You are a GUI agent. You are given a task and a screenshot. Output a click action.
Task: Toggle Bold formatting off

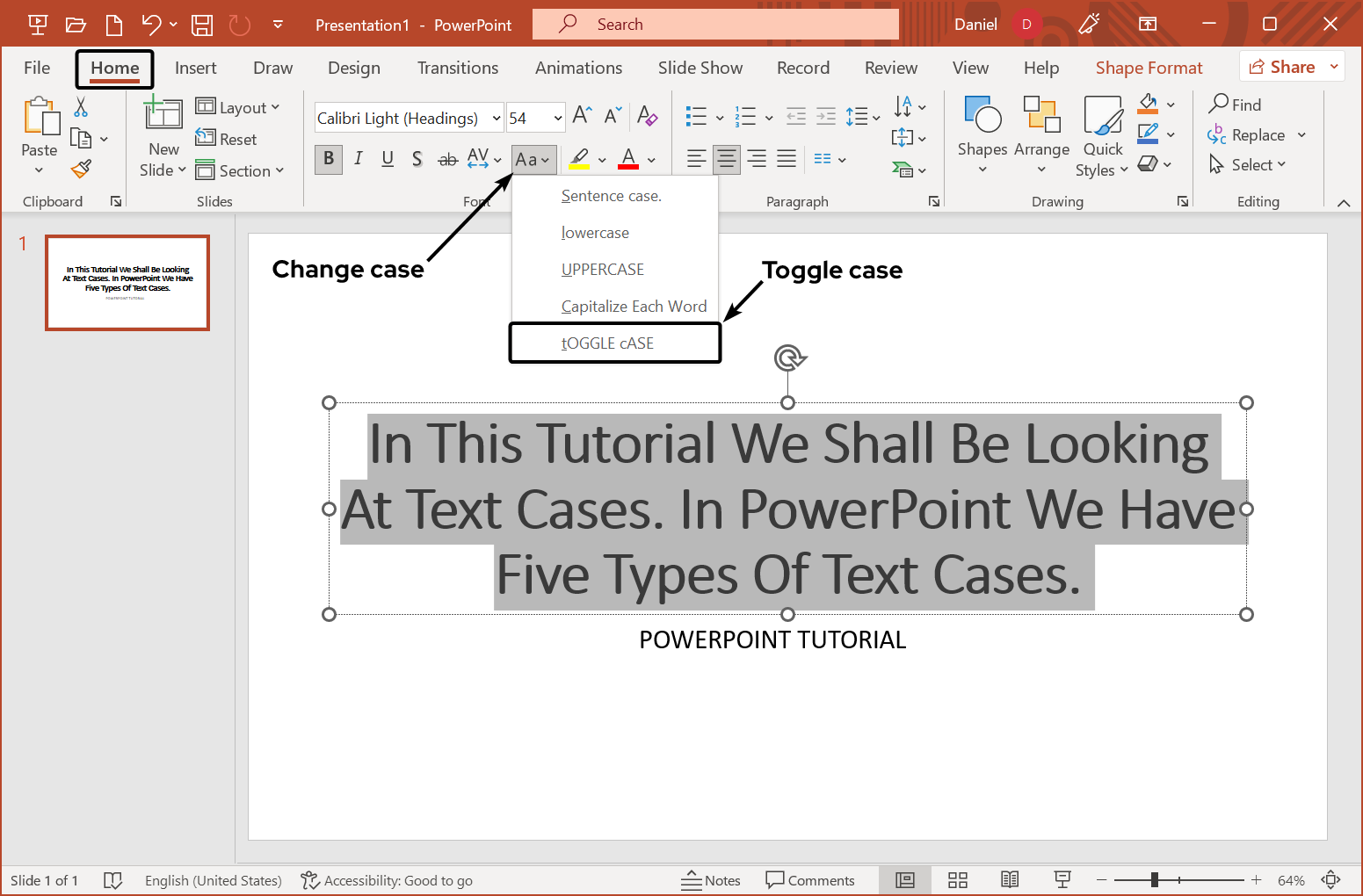(329, 159)
